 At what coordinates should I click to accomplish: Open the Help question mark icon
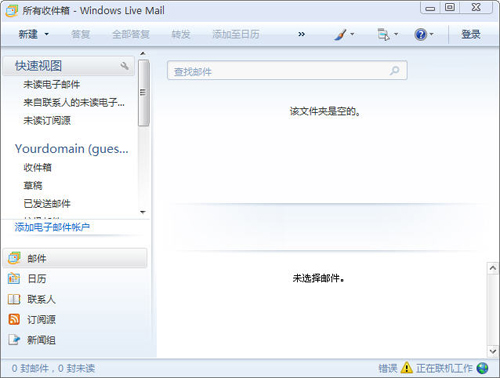click(x=421, y=34)
